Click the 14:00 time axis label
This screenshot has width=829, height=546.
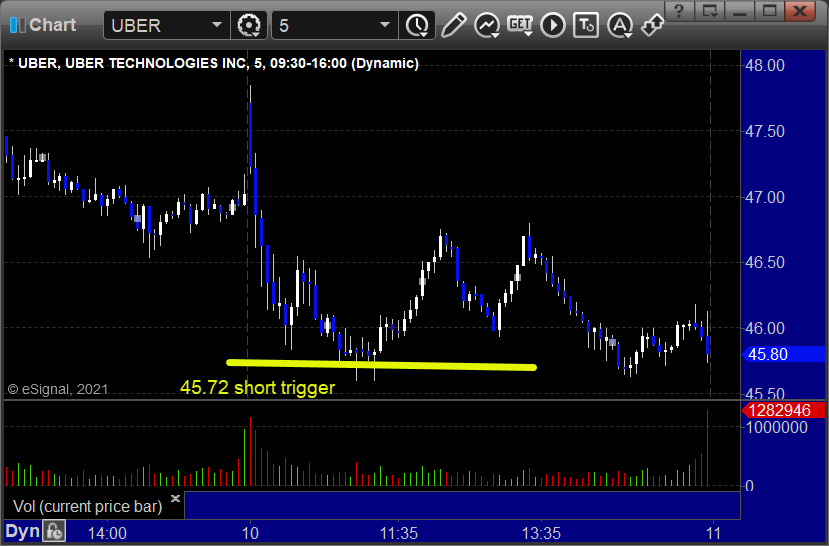coord(107,533)
